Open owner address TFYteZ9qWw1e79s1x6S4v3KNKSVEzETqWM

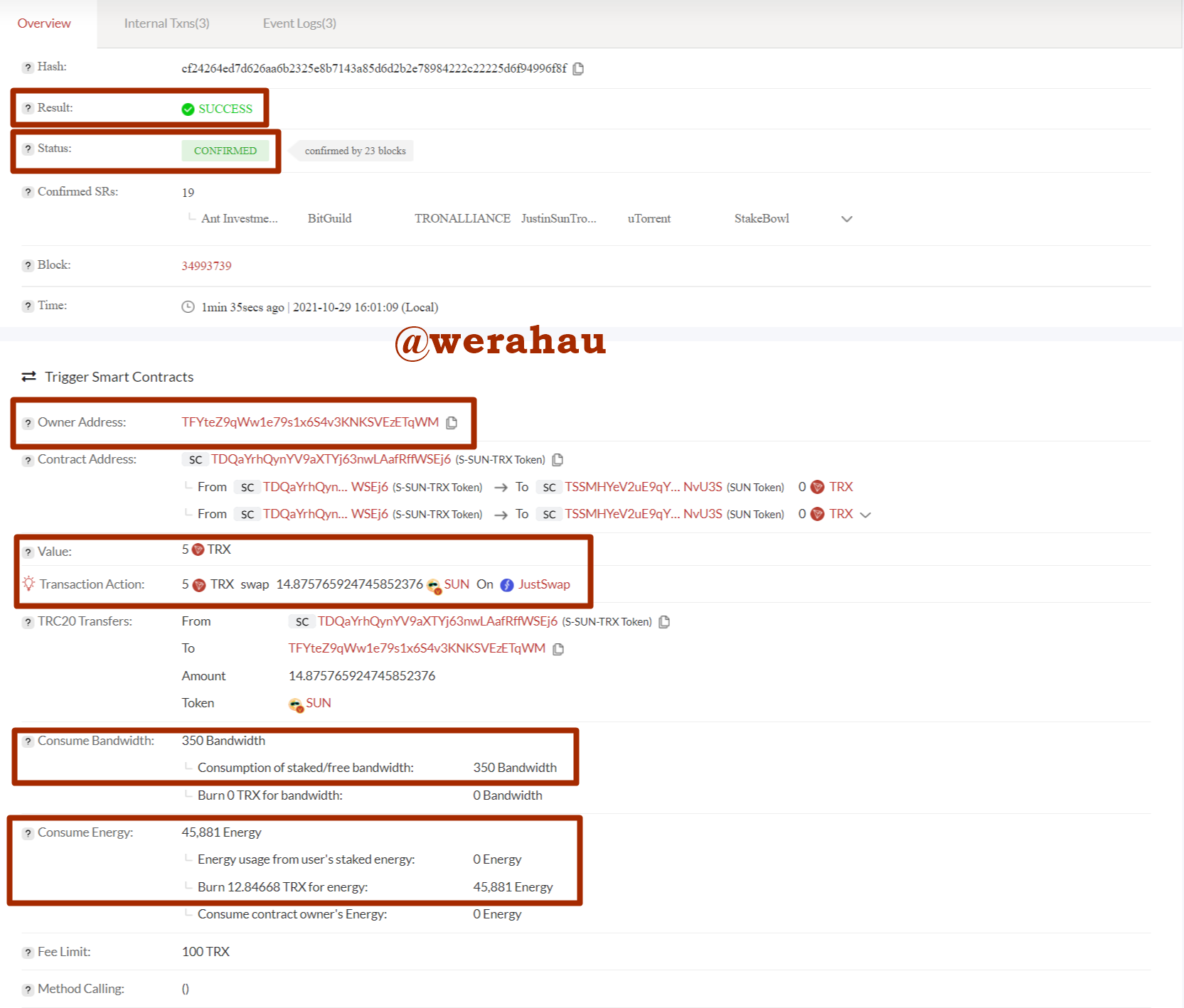click(x=310, y=422)
